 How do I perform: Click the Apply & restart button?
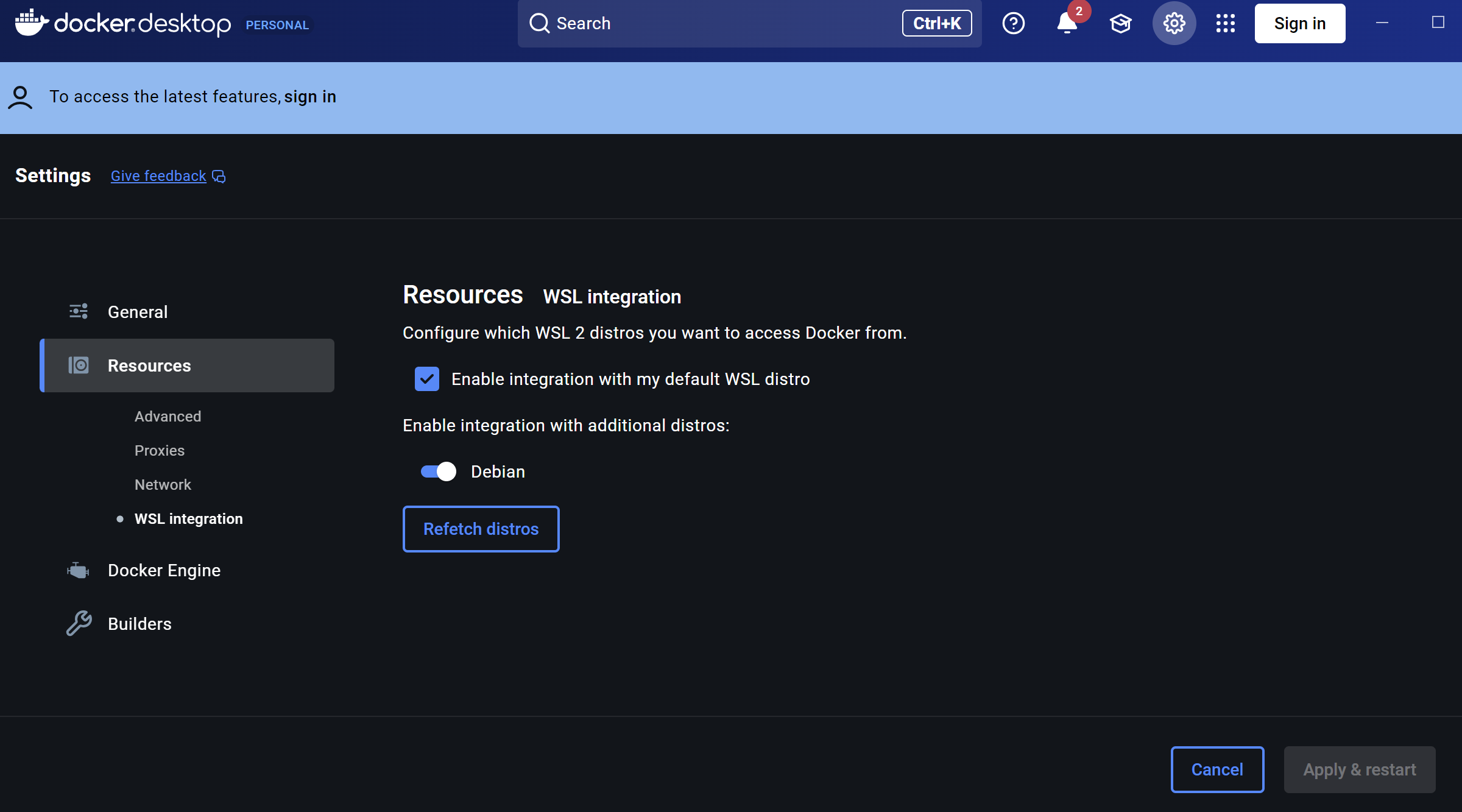1360,769
